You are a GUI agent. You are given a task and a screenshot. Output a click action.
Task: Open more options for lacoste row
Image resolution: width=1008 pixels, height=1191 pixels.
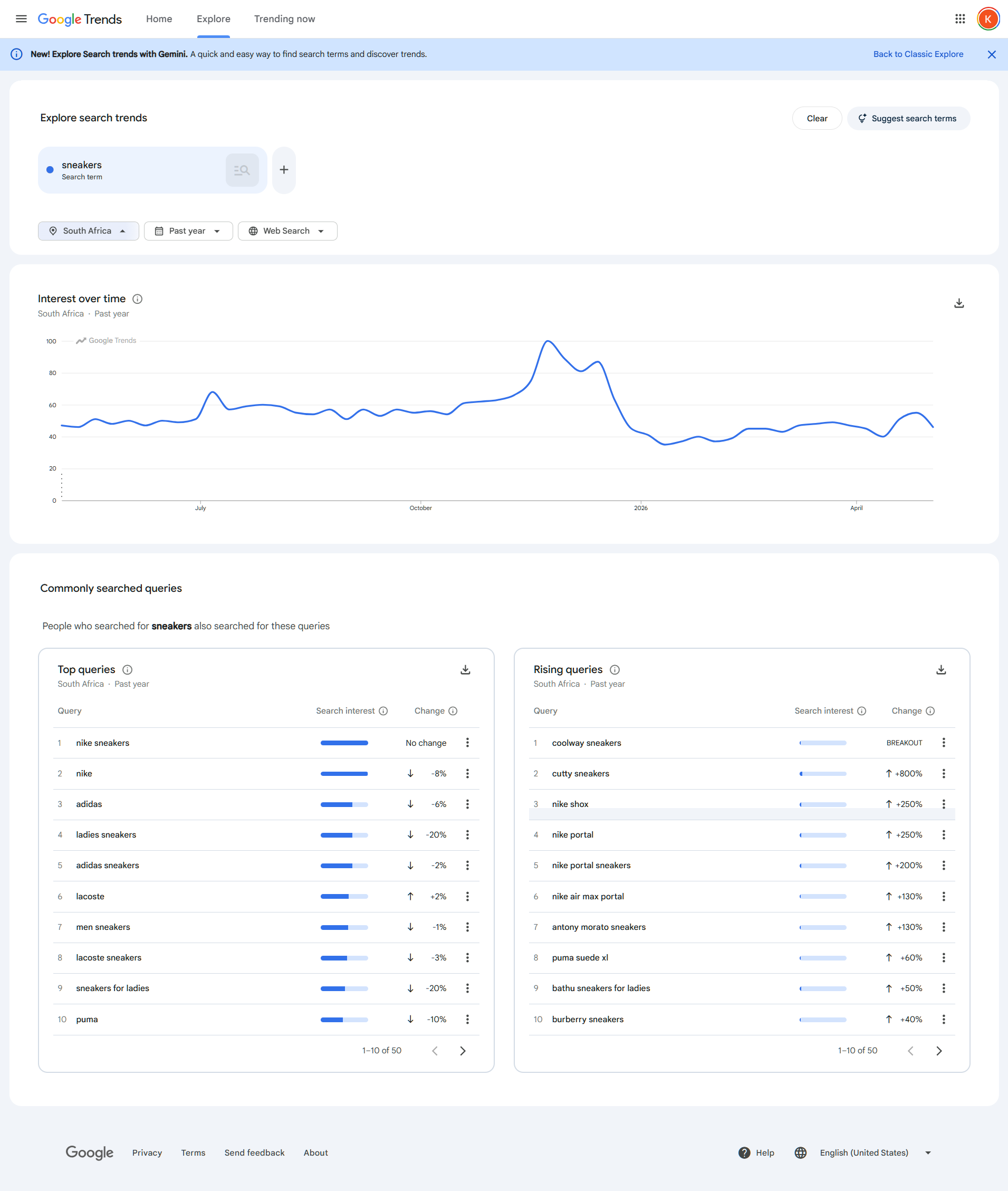pyautogui.click(x=467, y=896)
